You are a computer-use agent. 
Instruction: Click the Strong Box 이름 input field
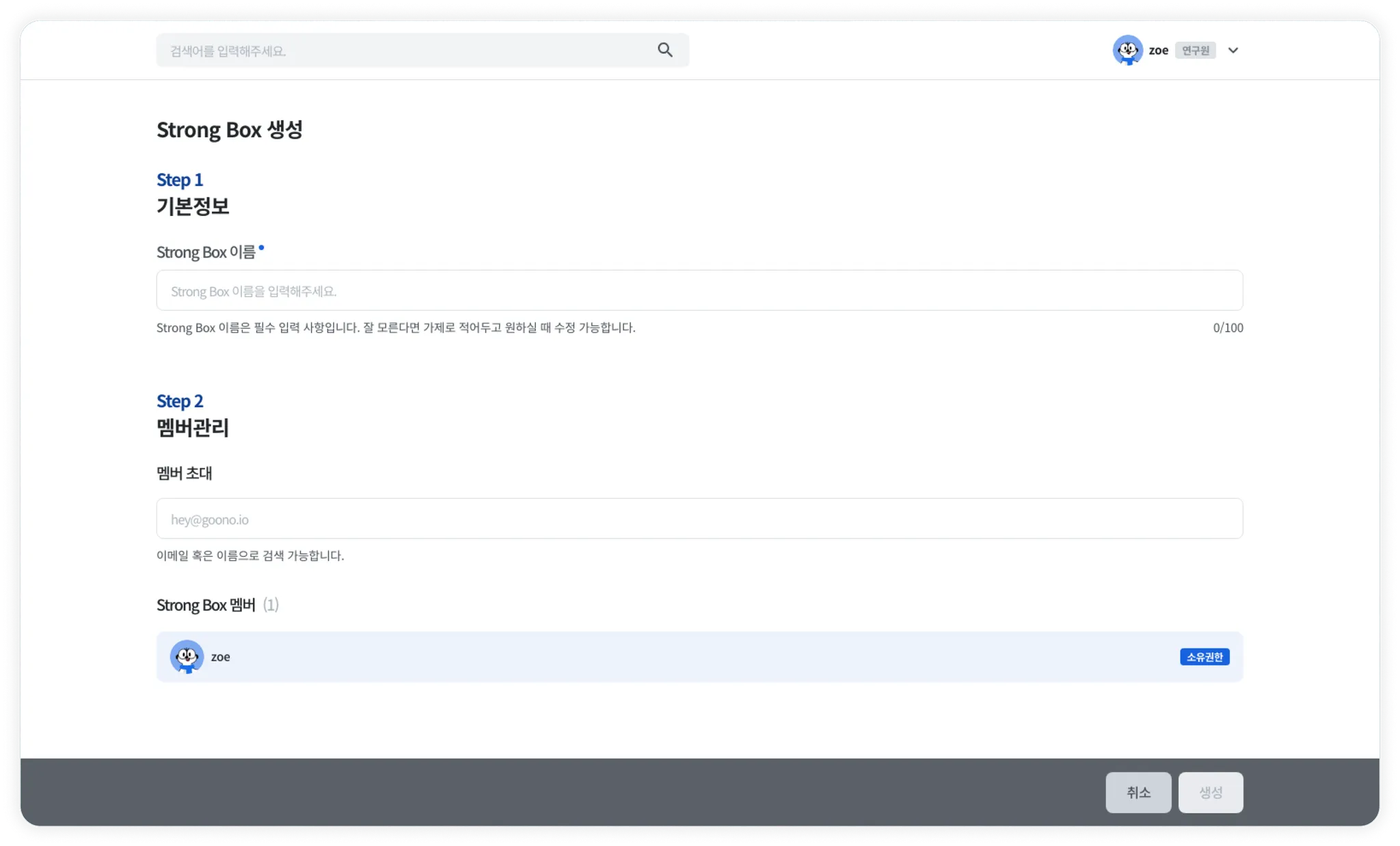(699, 290)
